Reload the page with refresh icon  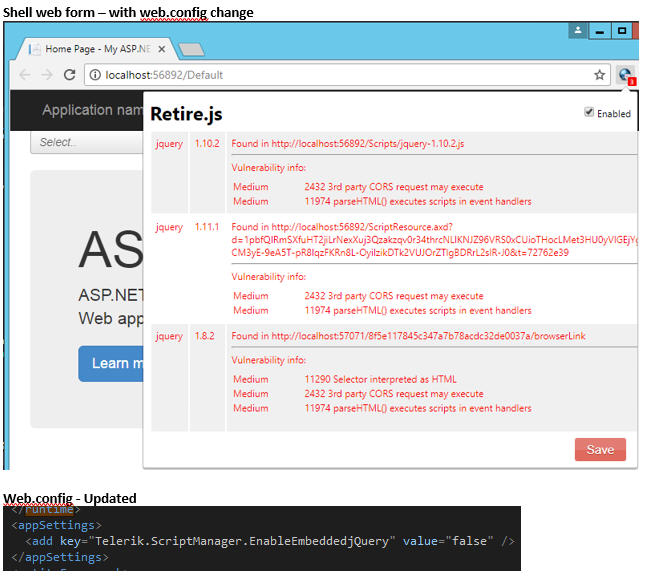tap(69, 75)
